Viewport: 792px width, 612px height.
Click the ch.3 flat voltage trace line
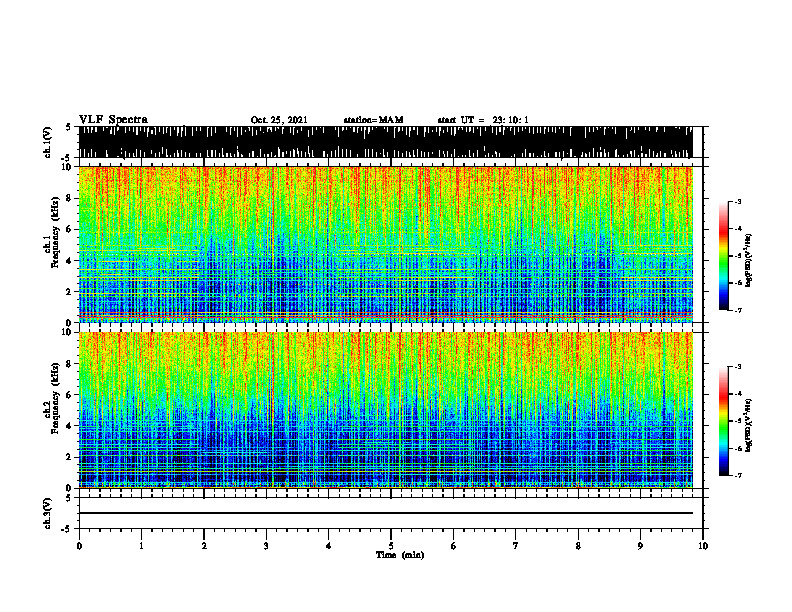(385, 513)
